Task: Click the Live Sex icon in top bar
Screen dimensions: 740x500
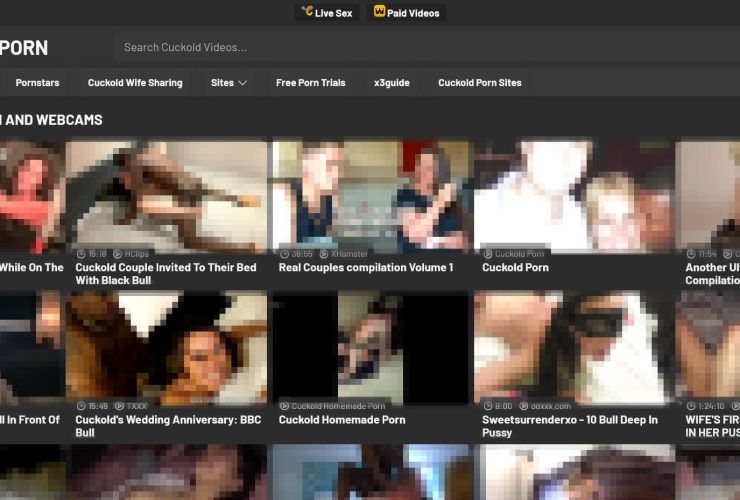Action: tap(307, 12)
